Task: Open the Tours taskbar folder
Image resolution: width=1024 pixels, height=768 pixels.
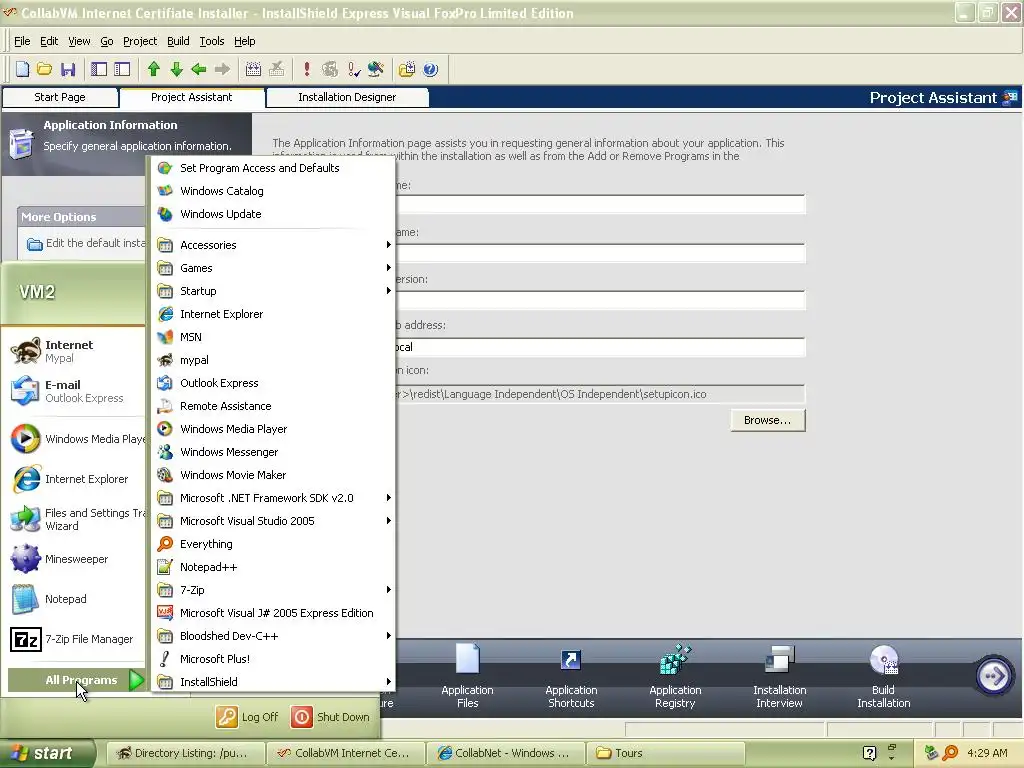Action: click(665, 753)
